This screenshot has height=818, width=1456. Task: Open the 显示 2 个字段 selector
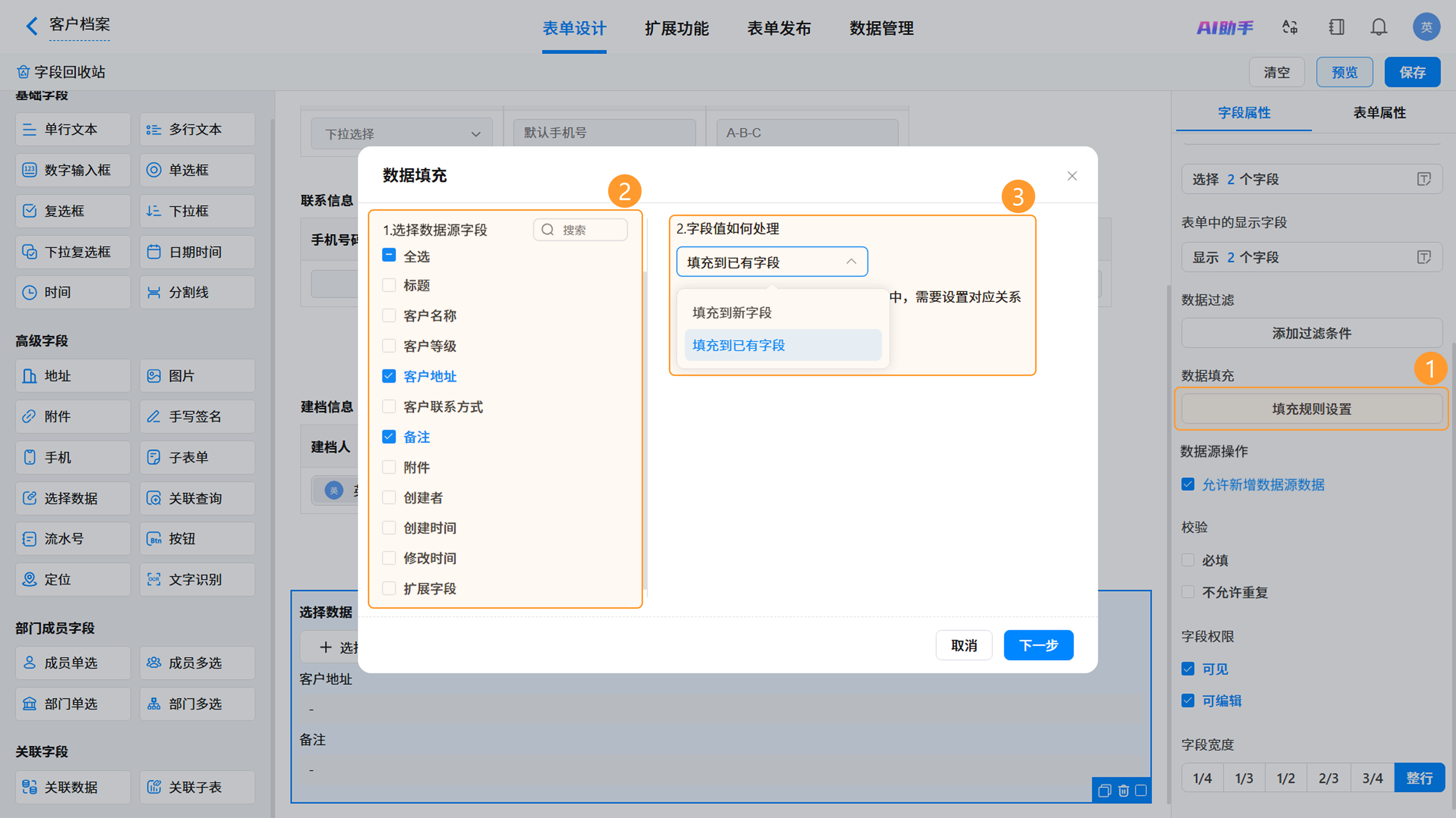pyautogui.click(x=1311, y=258)
